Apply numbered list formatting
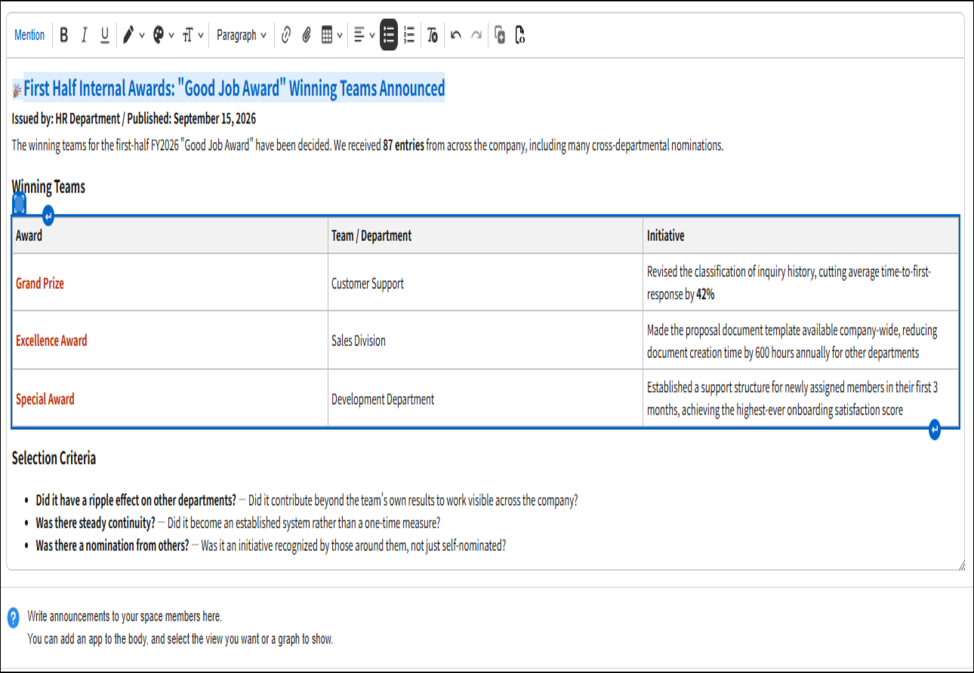Image resolution: width=974 pixels, height=673 pixels. click(409, 35)
